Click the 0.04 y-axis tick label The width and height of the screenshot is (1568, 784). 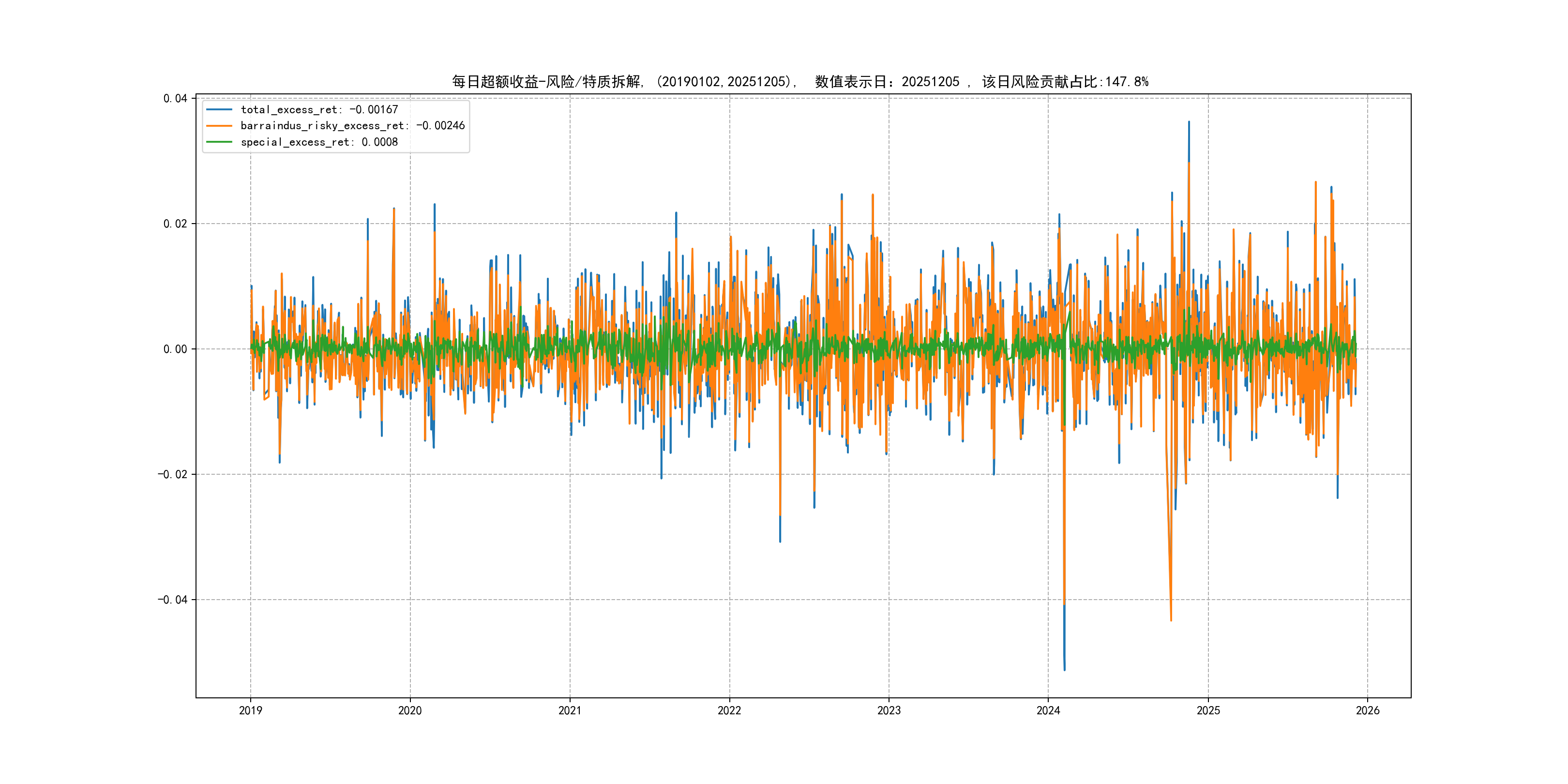(175, 99)
